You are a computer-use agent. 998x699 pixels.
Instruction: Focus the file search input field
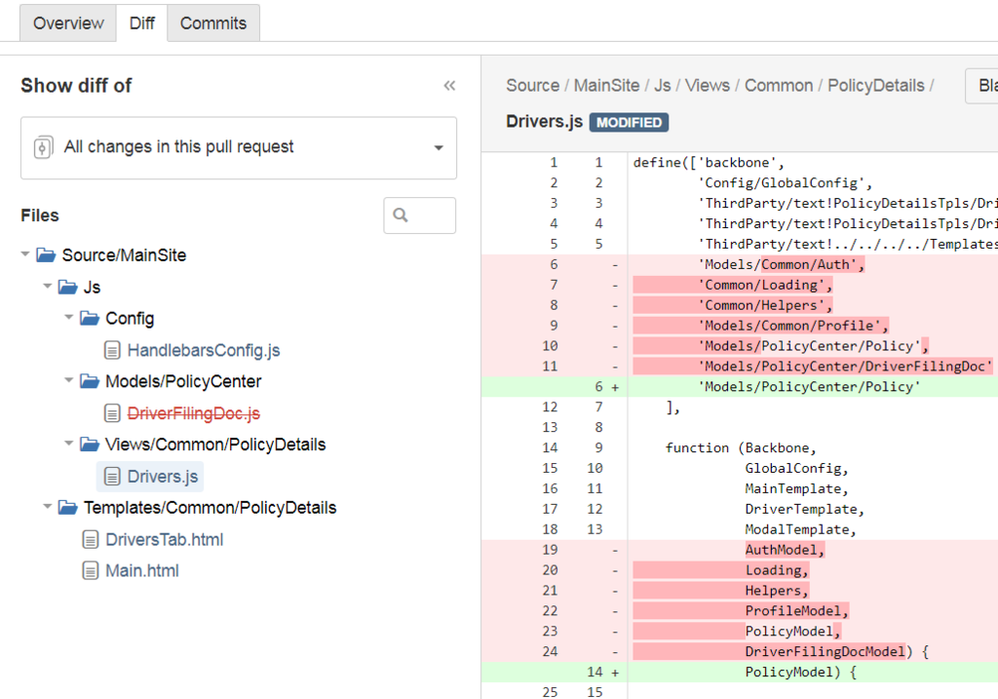coord(419,215)
